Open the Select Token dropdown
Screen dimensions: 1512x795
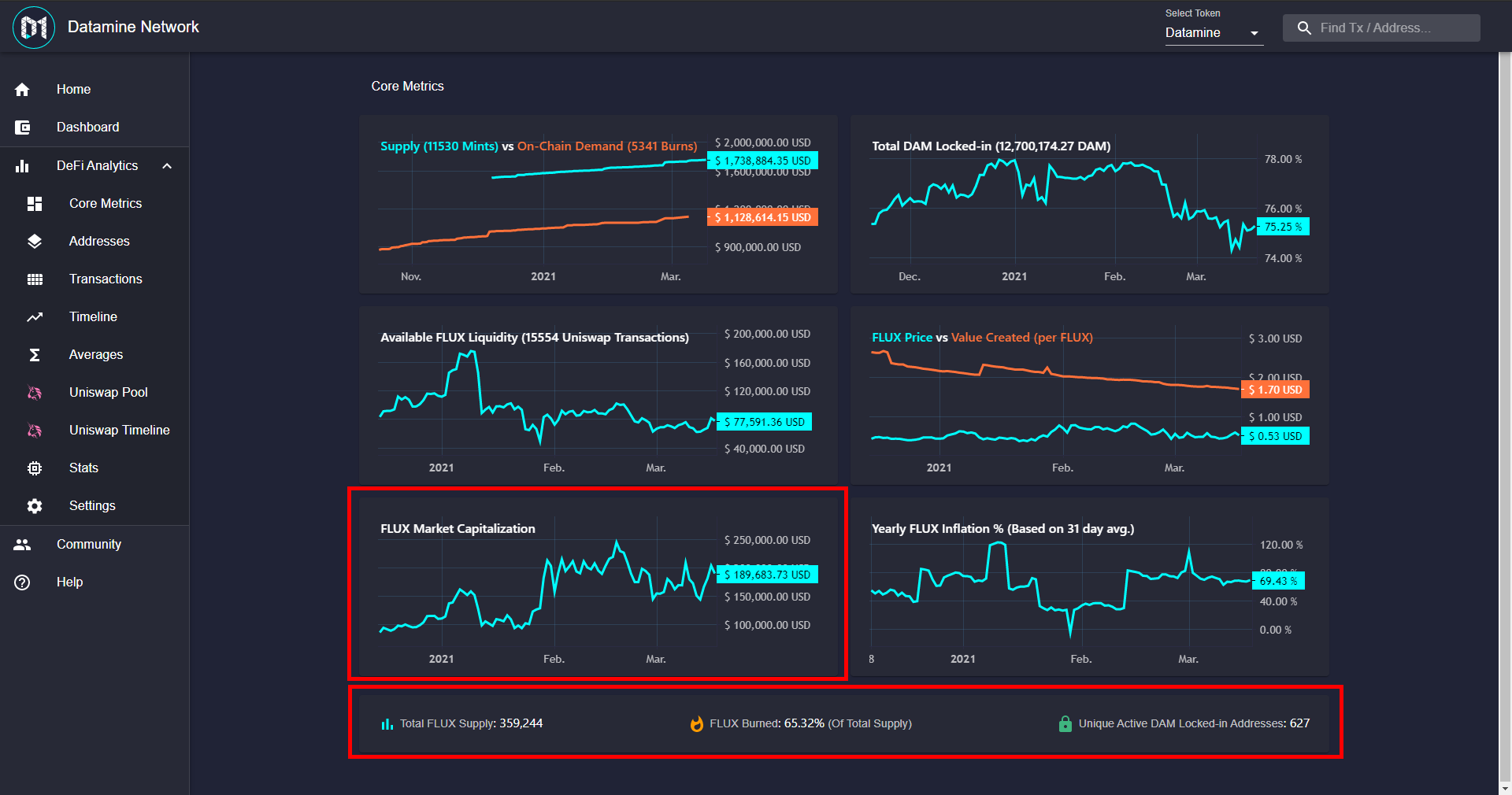coord(1214,33)
